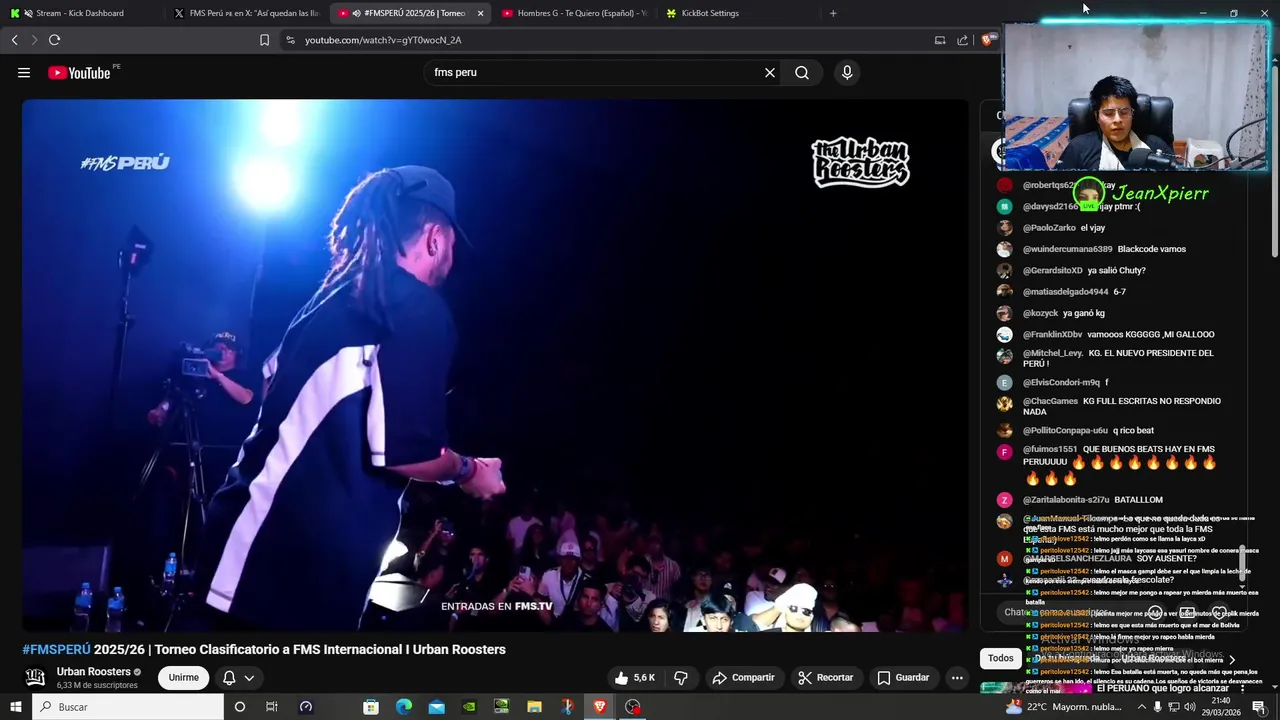Like the video (5,6 K)
Viewport: 1280px width, 720px height.
point(634,678)
